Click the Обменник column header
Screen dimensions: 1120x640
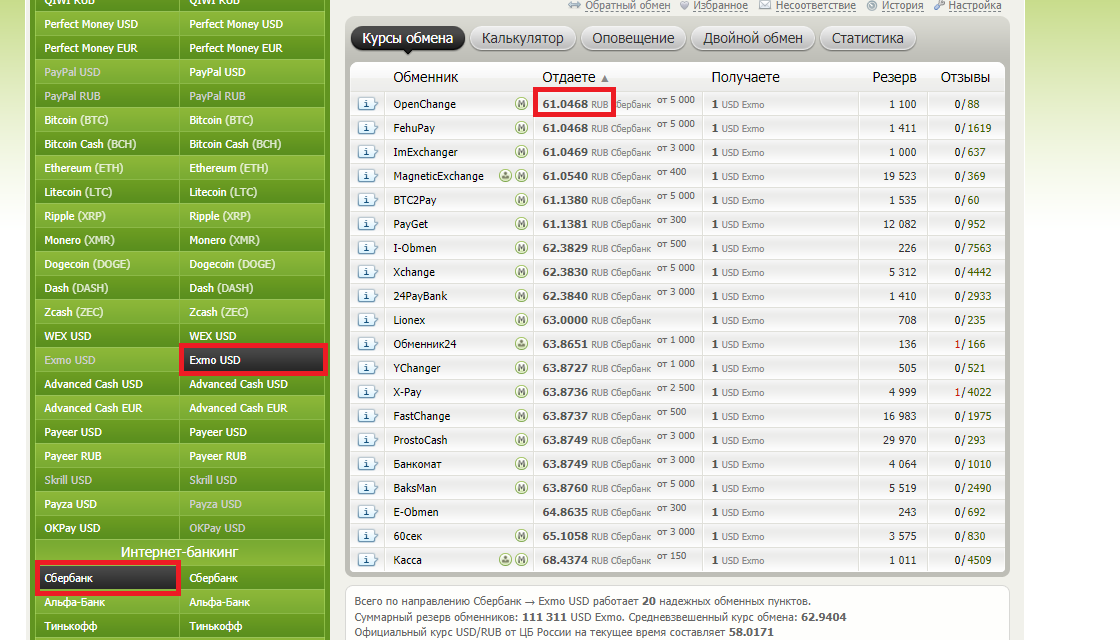426,77
